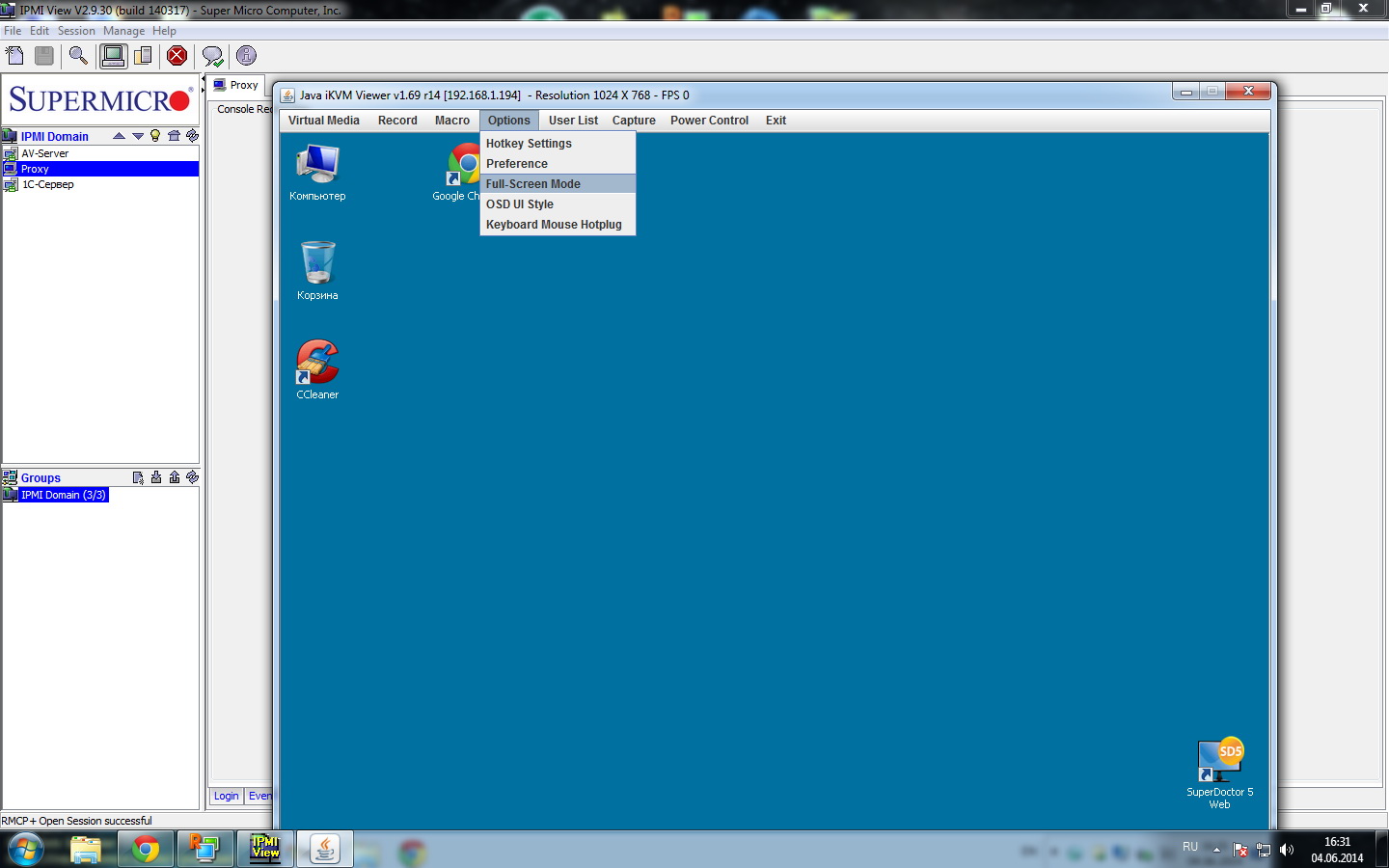Click the round info icon in toolbar
This screenshot has height=868, width=1389.
tap(246, 56)
